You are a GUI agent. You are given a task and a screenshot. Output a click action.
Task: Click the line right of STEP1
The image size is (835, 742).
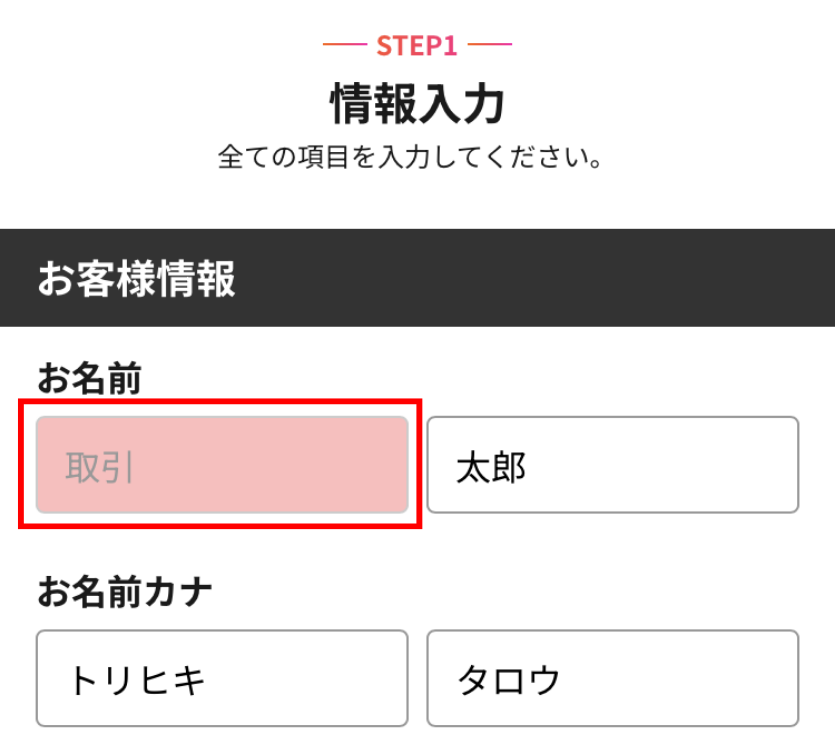pyautogui.click(x=490, y=45)
